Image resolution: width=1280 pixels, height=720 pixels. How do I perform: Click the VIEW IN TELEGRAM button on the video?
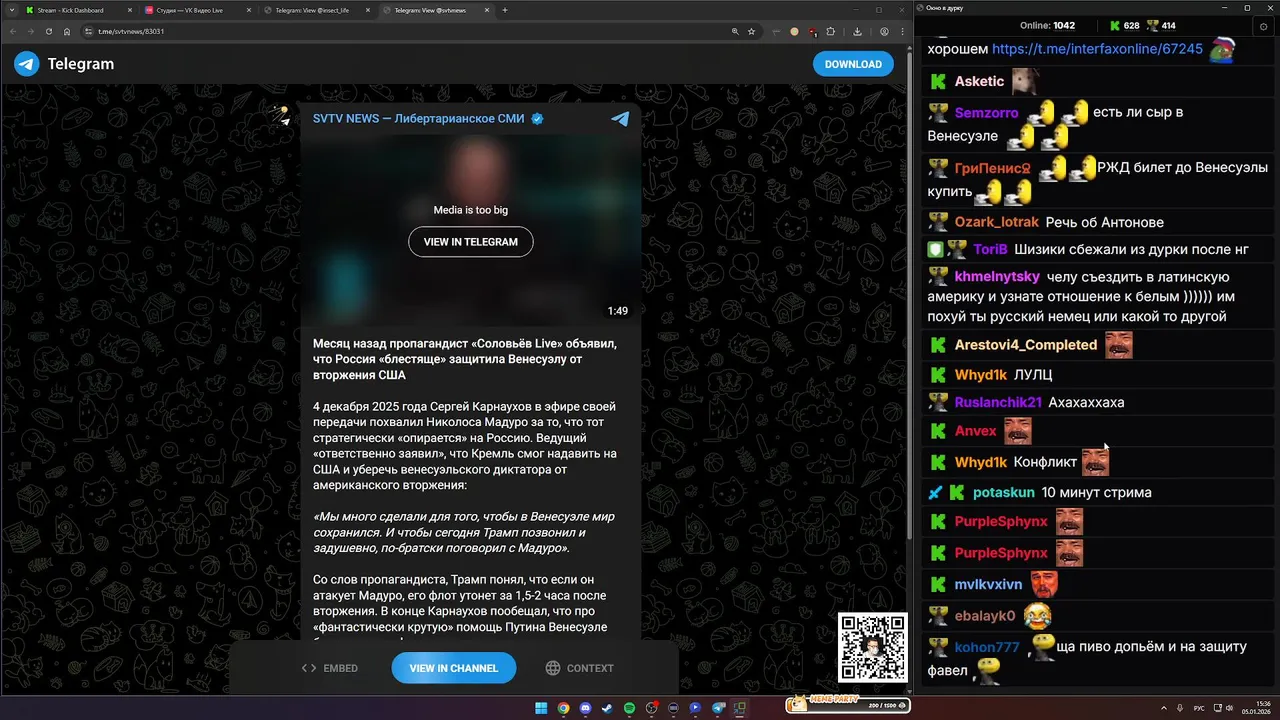point(470,242)
